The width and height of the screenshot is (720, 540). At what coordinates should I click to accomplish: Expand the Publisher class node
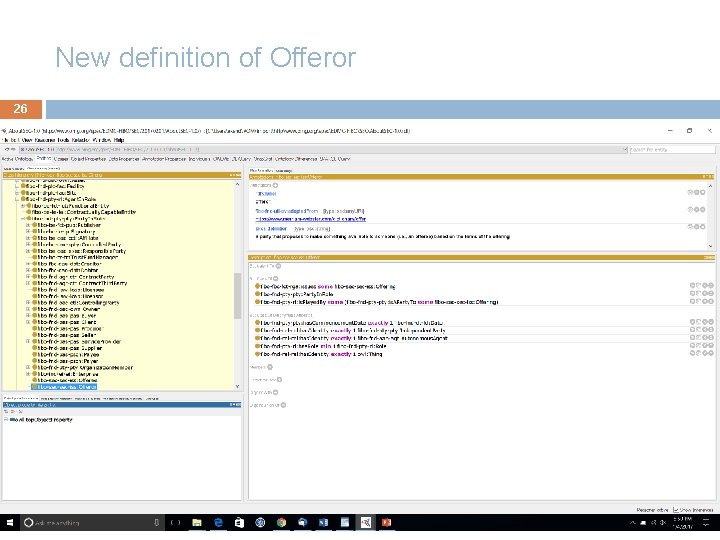click(x=28, y=225)
